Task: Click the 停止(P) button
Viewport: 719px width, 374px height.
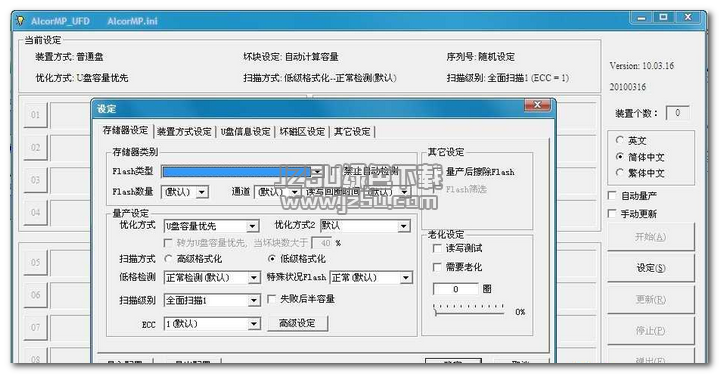Action: click(x=650, y=330)
